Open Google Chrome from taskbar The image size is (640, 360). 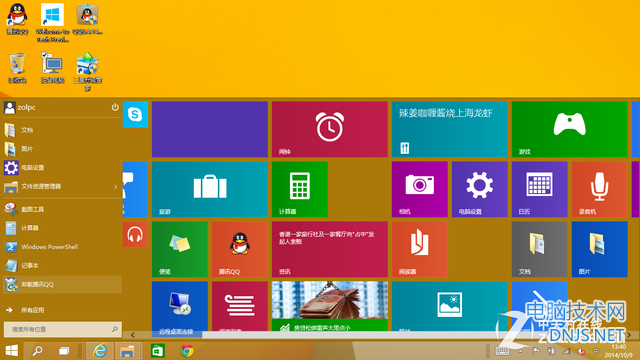[187, 351]
